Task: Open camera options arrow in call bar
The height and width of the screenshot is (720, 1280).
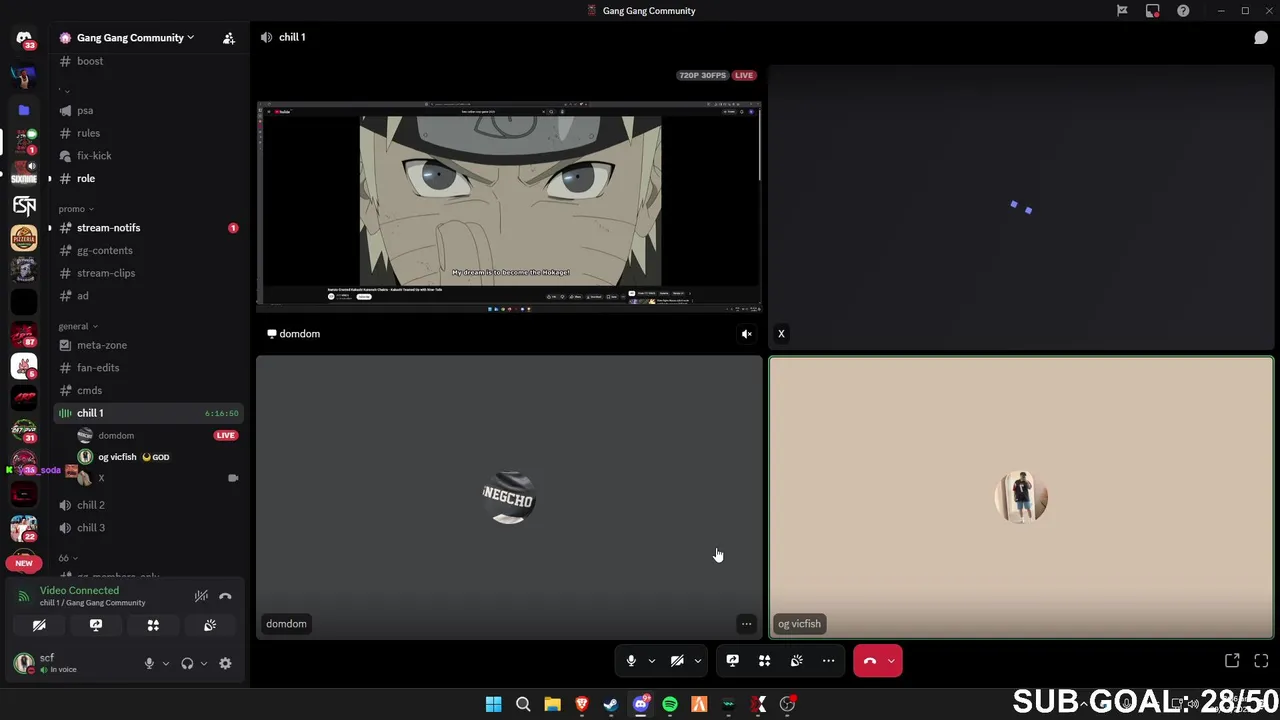Action: (x=697, y=661)
